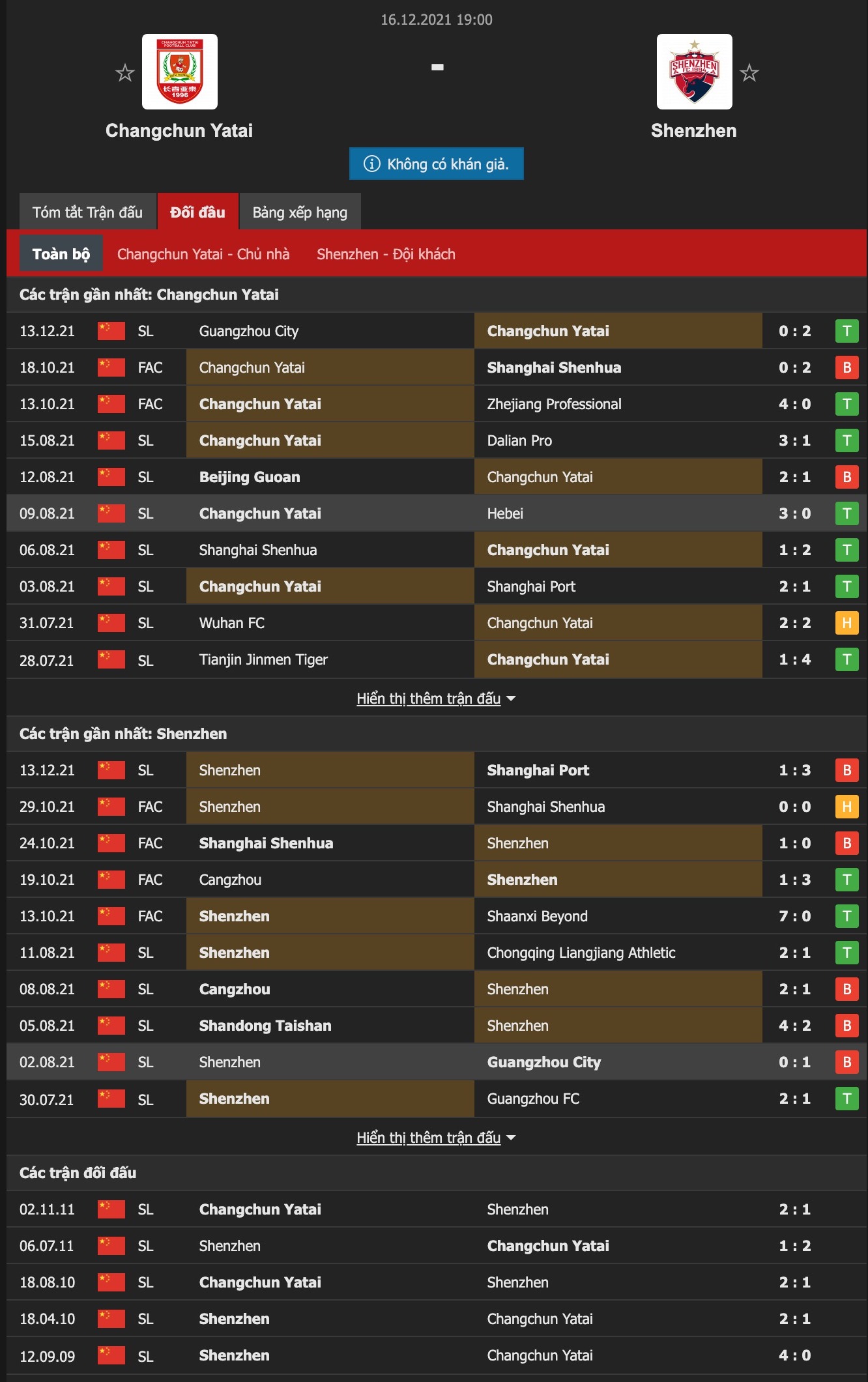Favorite Shenzhen using its star icon
Screen dimensions: 868x1382
point(749,72)
